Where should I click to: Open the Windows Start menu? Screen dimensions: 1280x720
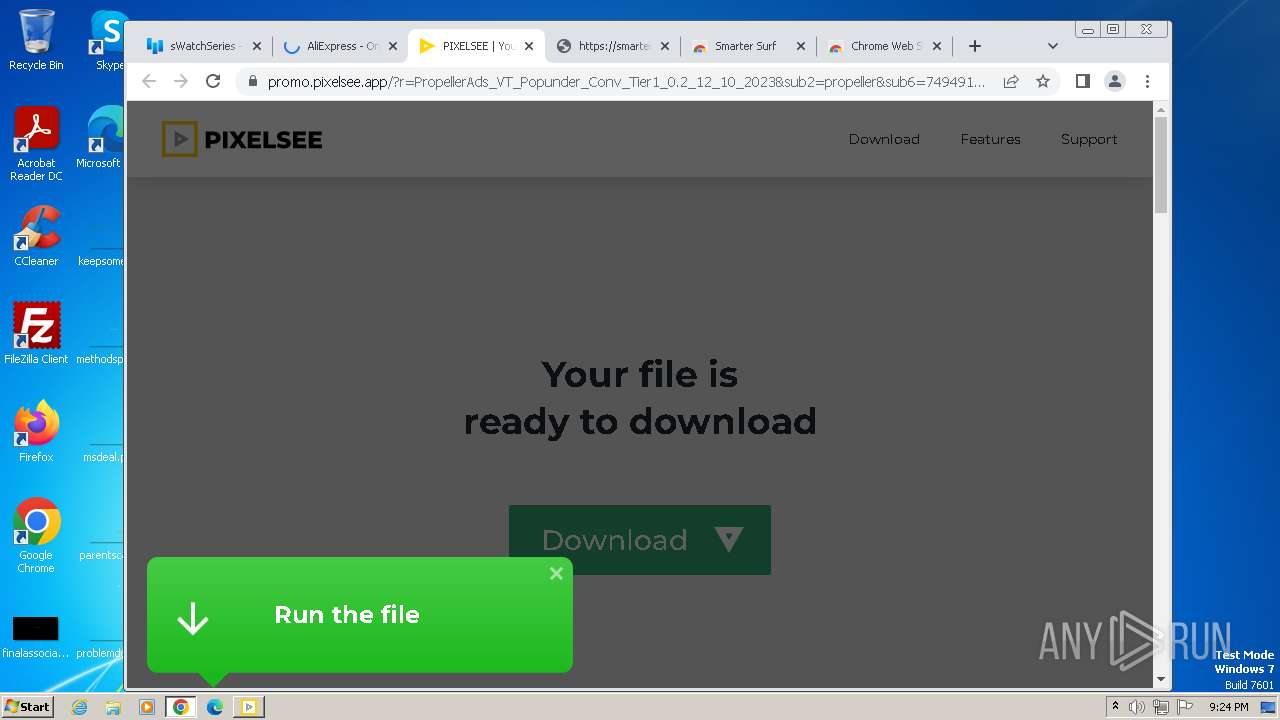click(x=27, y=707)
